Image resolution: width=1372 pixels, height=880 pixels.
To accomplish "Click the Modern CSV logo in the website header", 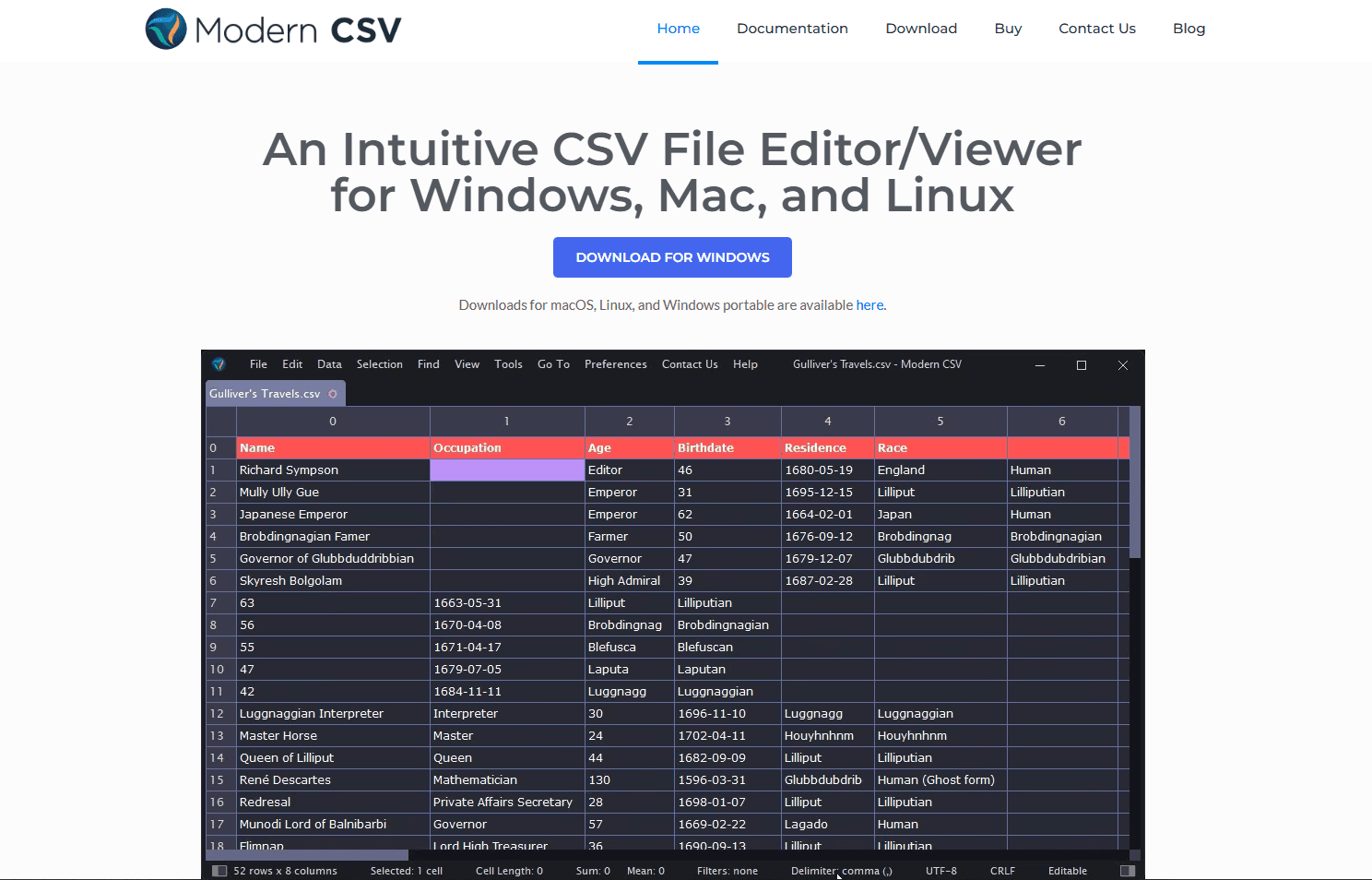I will 272,29.
